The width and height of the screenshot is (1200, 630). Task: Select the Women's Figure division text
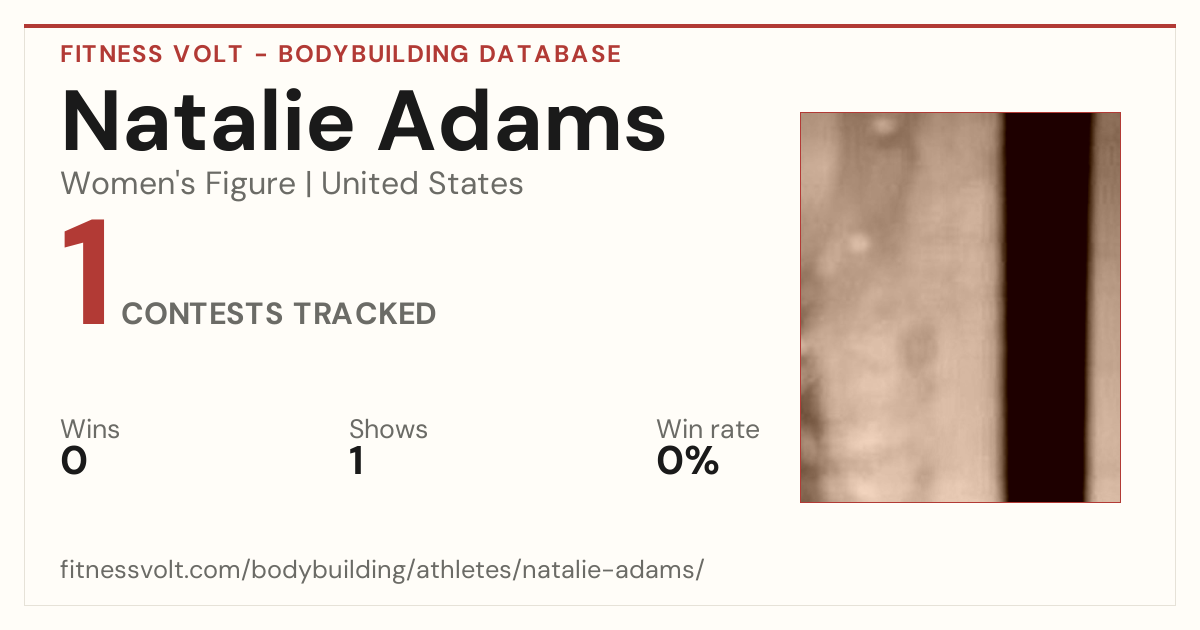click(x=178, y=184)
